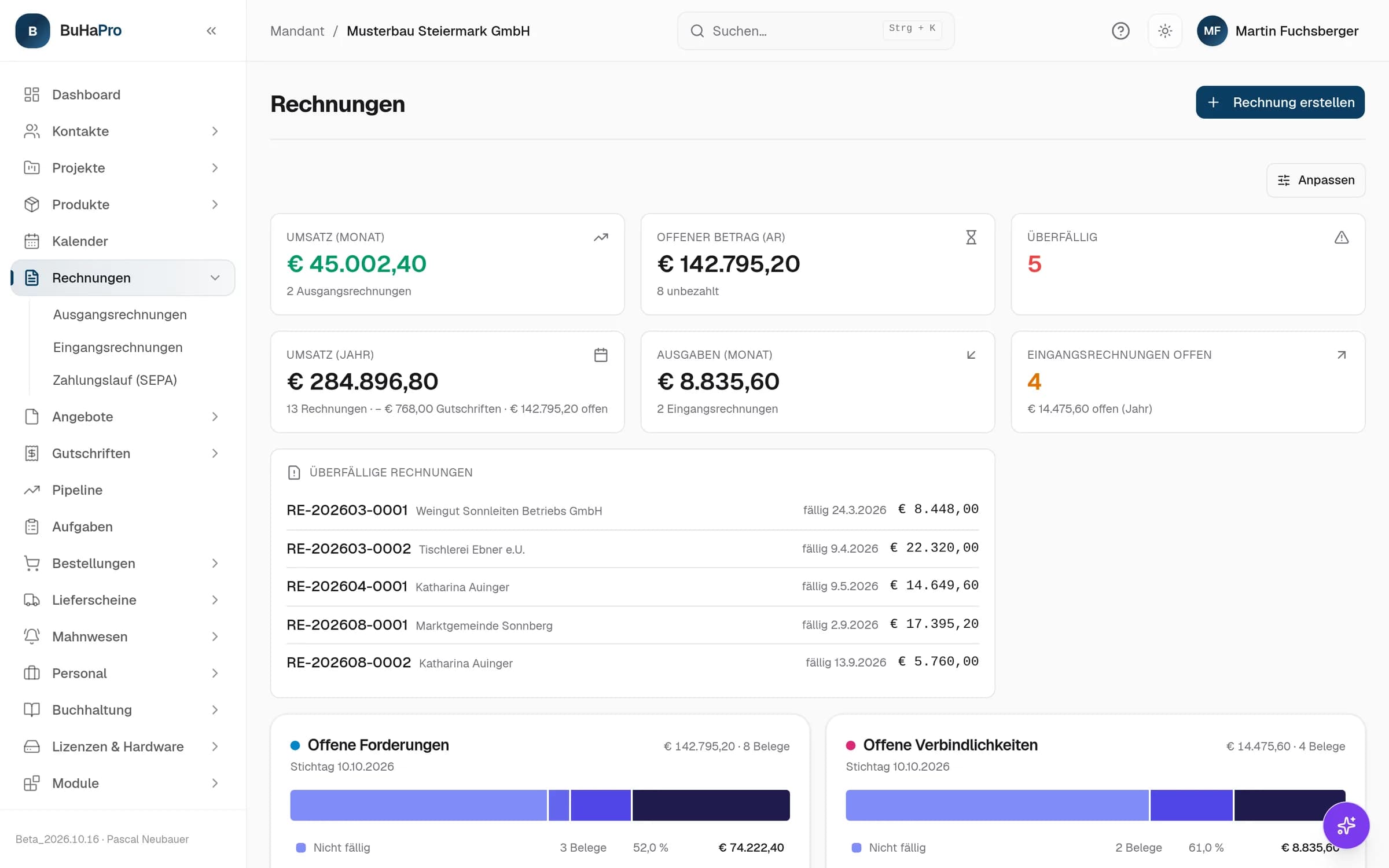Click the trend icon on Umsatz (Monat) card
Screen dimensions: 1389x868
coord(601,237)
